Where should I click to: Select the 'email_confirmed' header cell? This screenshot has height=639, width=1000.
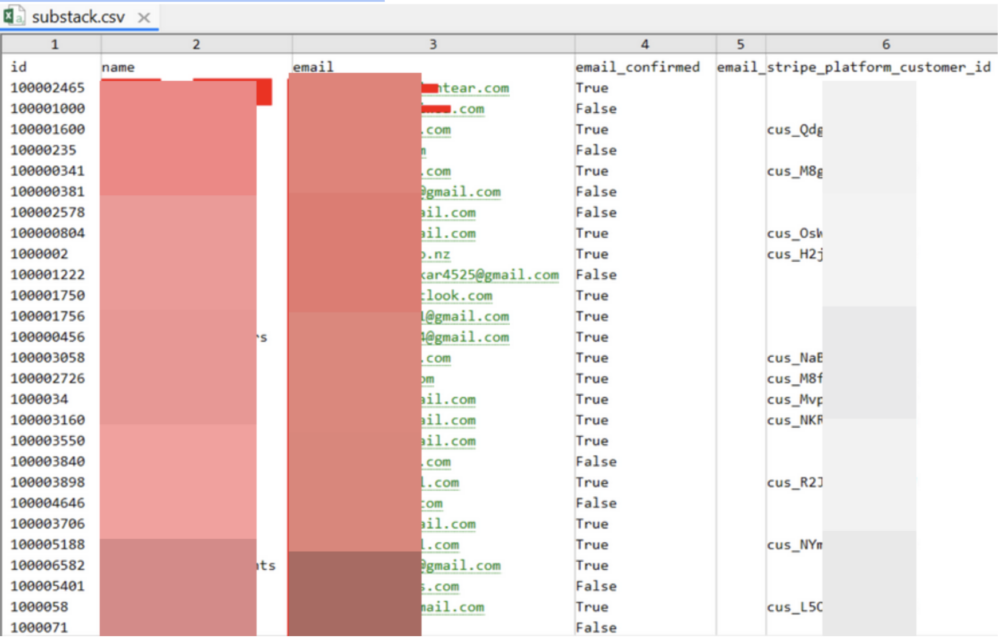[x=637, y=67]
